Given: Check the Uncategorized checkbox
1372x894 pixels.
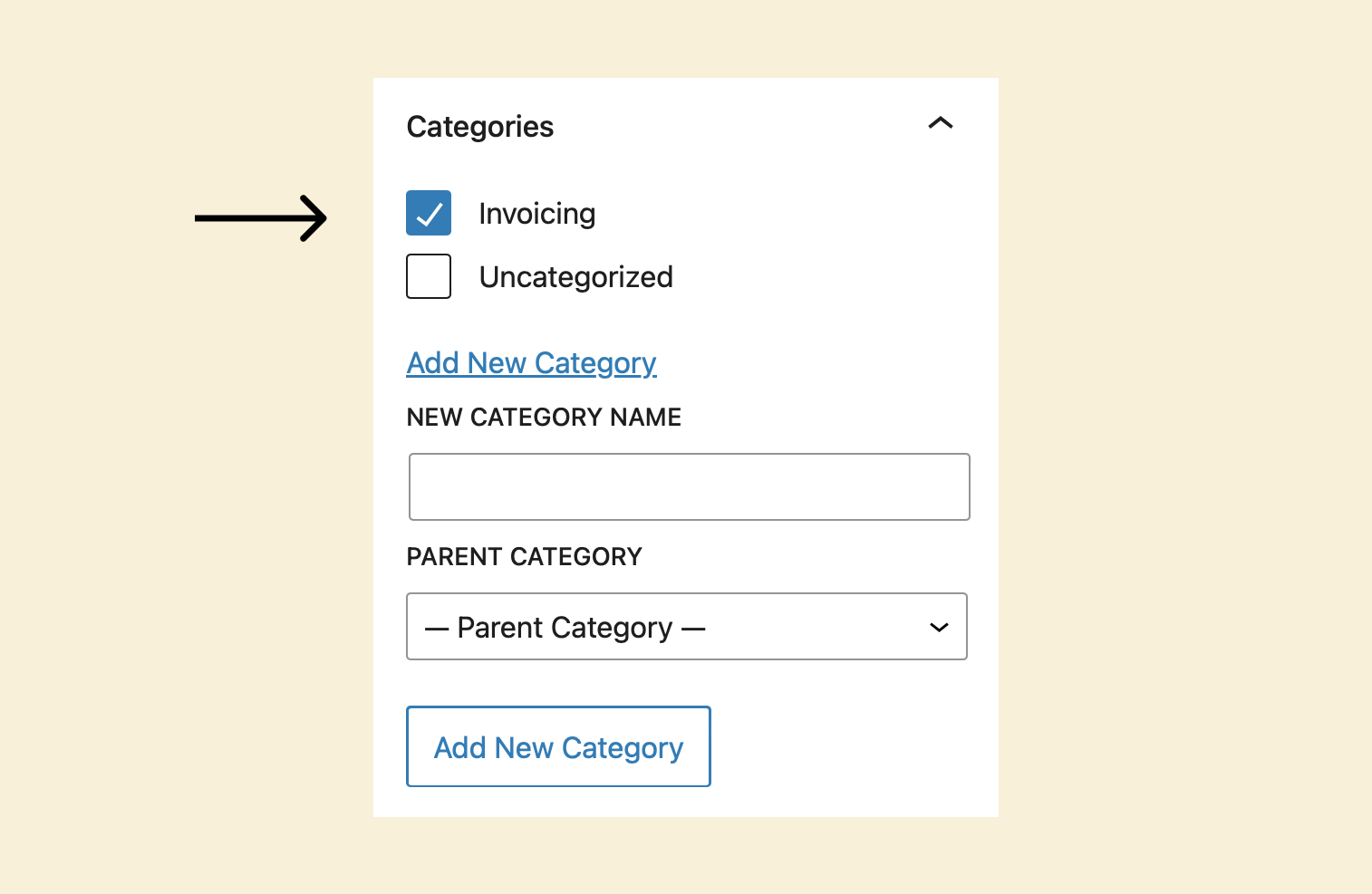Looking at the screenshot, I should [x=429, y=276].
